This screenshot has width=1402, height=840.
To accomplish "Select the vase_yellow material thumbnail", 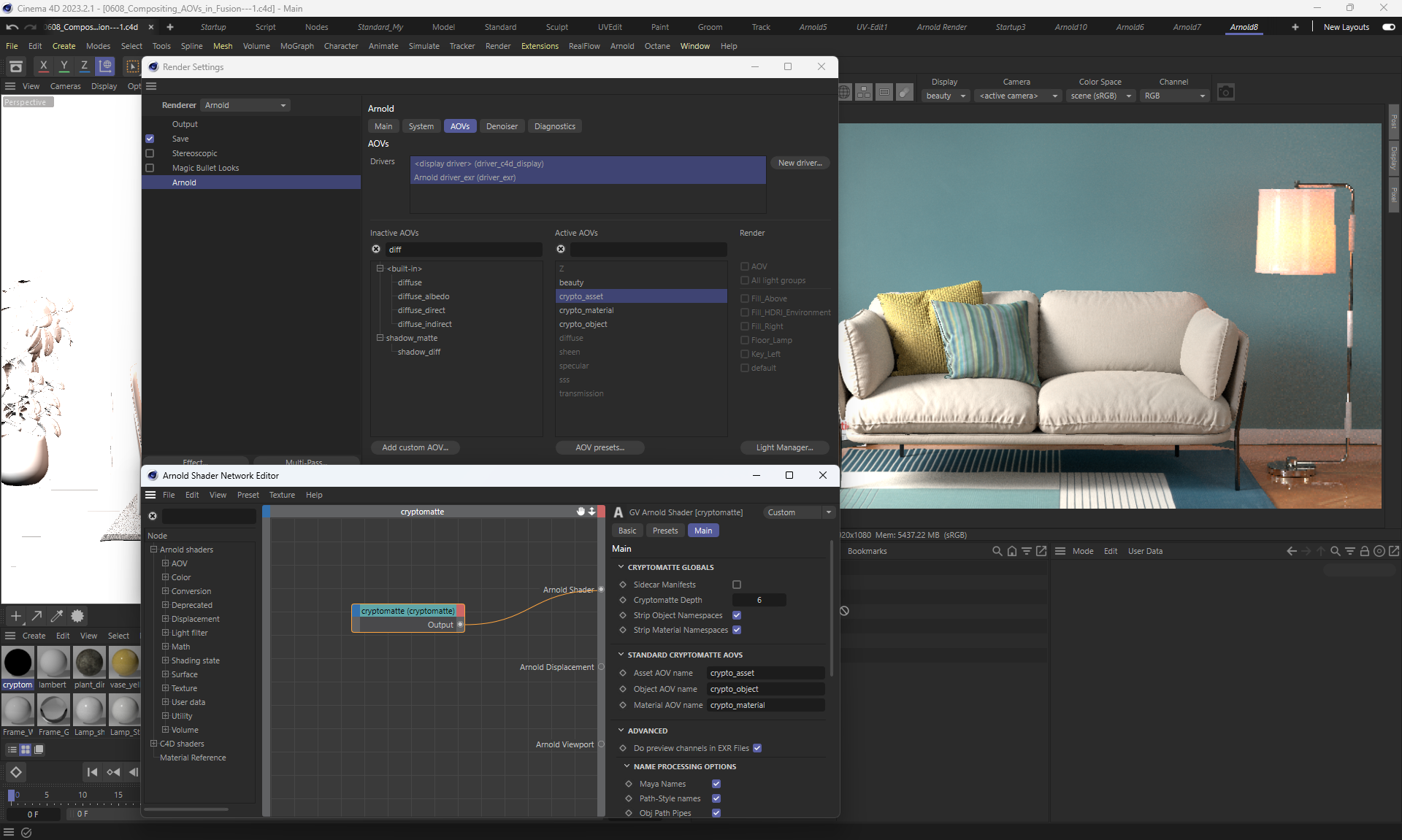I will (125, 663).
